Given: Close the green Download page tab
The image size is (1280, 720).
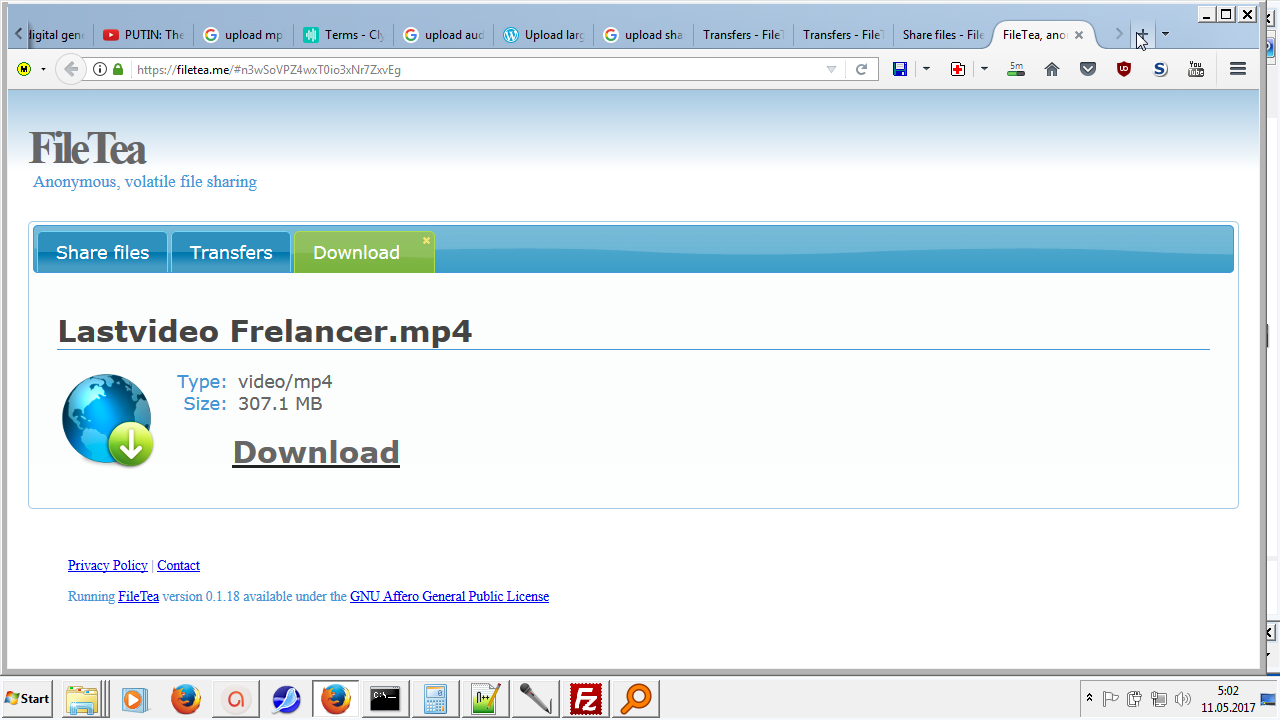Looking at the screenshot, I should pos(426,240).
